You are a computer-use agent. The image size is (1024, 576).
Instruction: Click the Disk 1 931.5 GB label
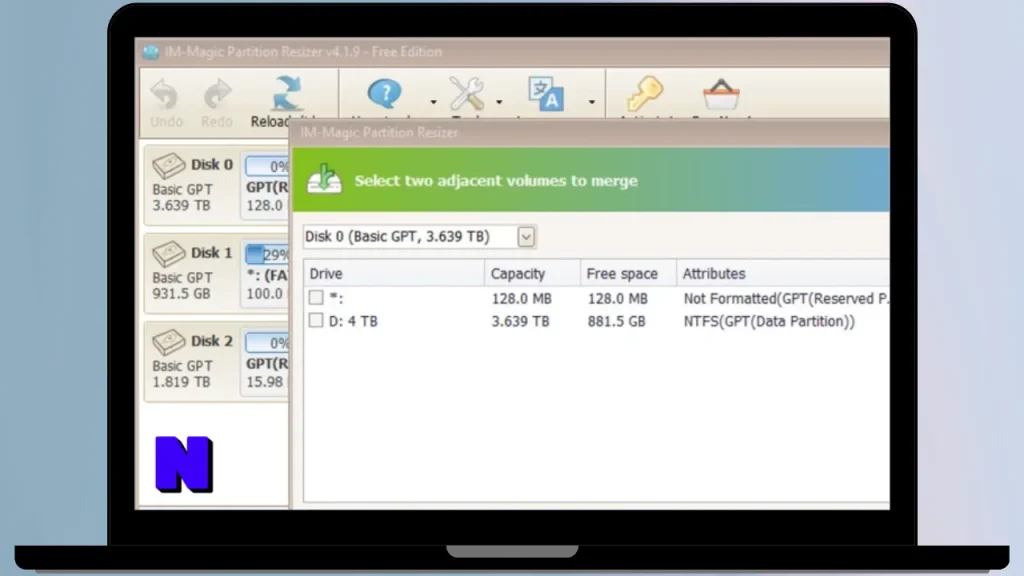click(182, 293)
